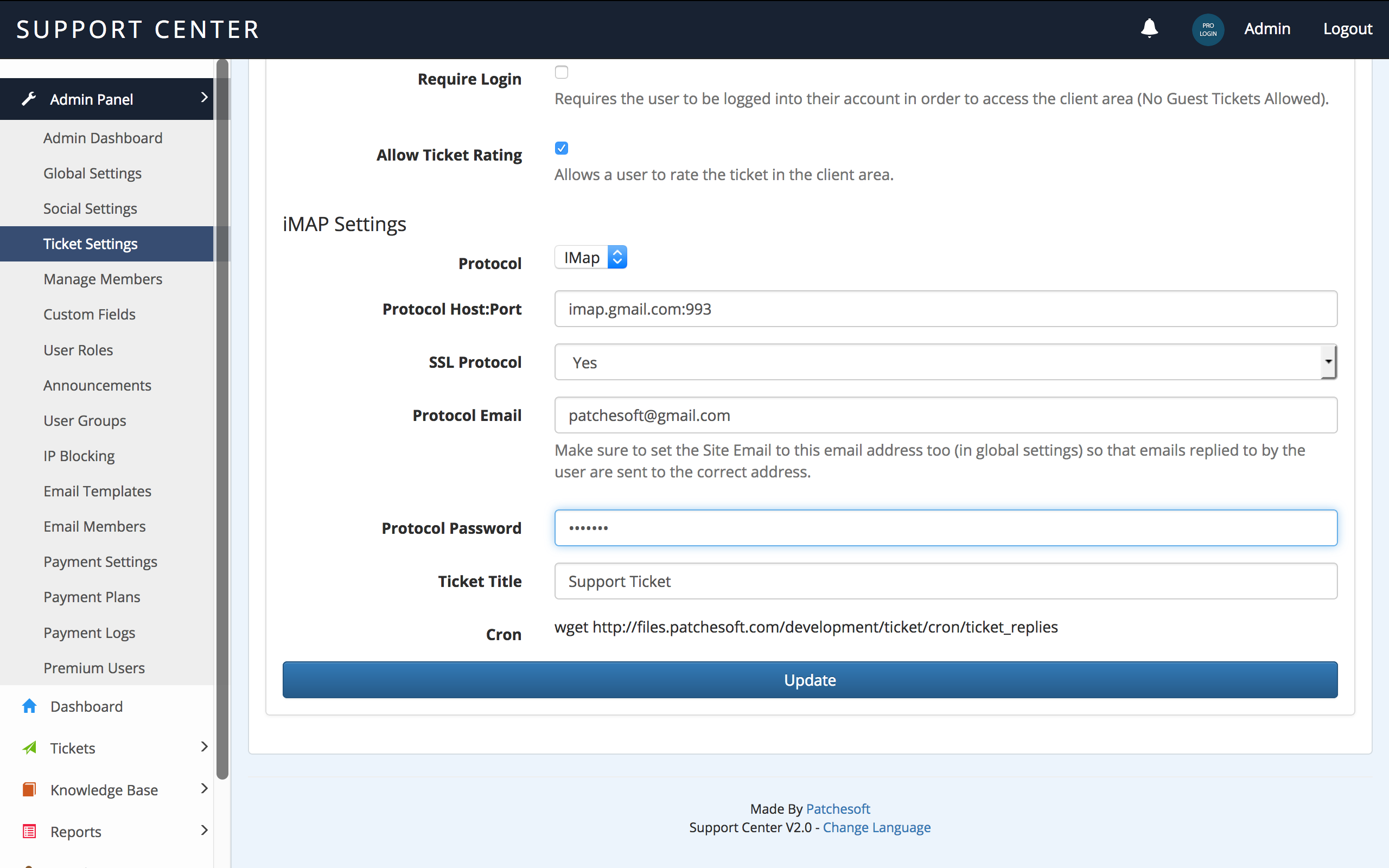Viewport: 1389px width, 868px height.
Task: Click the Dashboard home icon
Action: click(x=29, y=706)
